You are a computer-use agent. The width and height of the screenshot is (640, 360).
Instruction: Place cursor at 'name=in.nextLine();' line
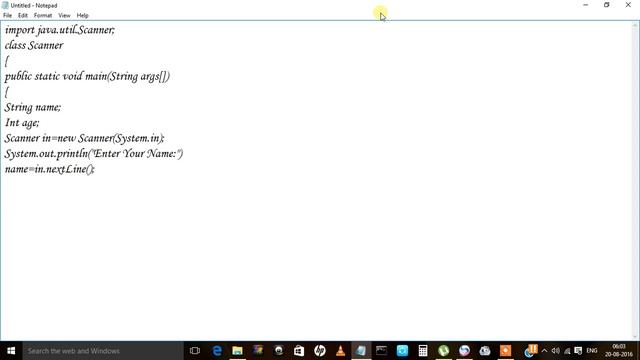point(49,169)
